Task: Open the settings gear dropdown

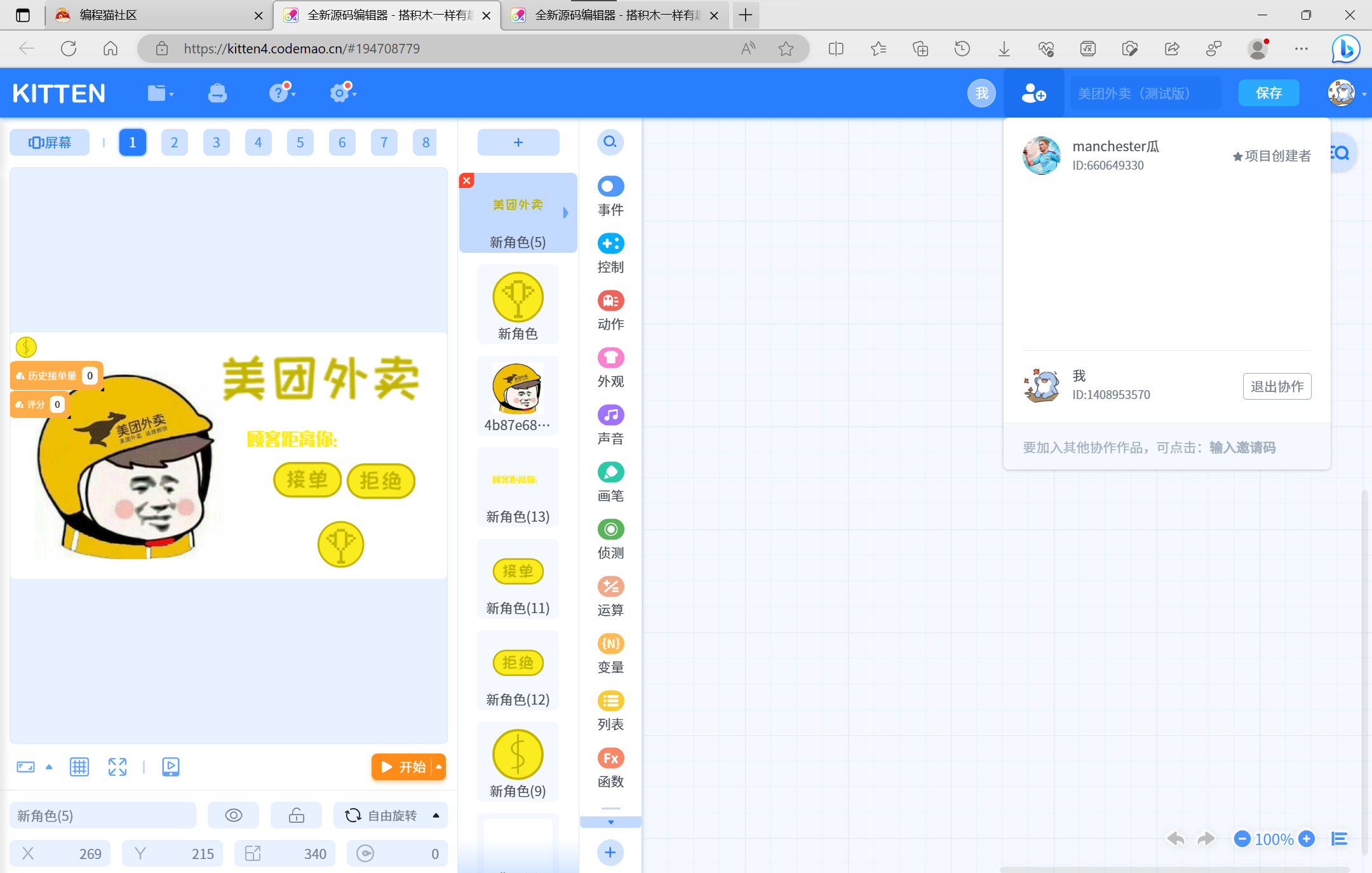Action: [x=343, y=93]
